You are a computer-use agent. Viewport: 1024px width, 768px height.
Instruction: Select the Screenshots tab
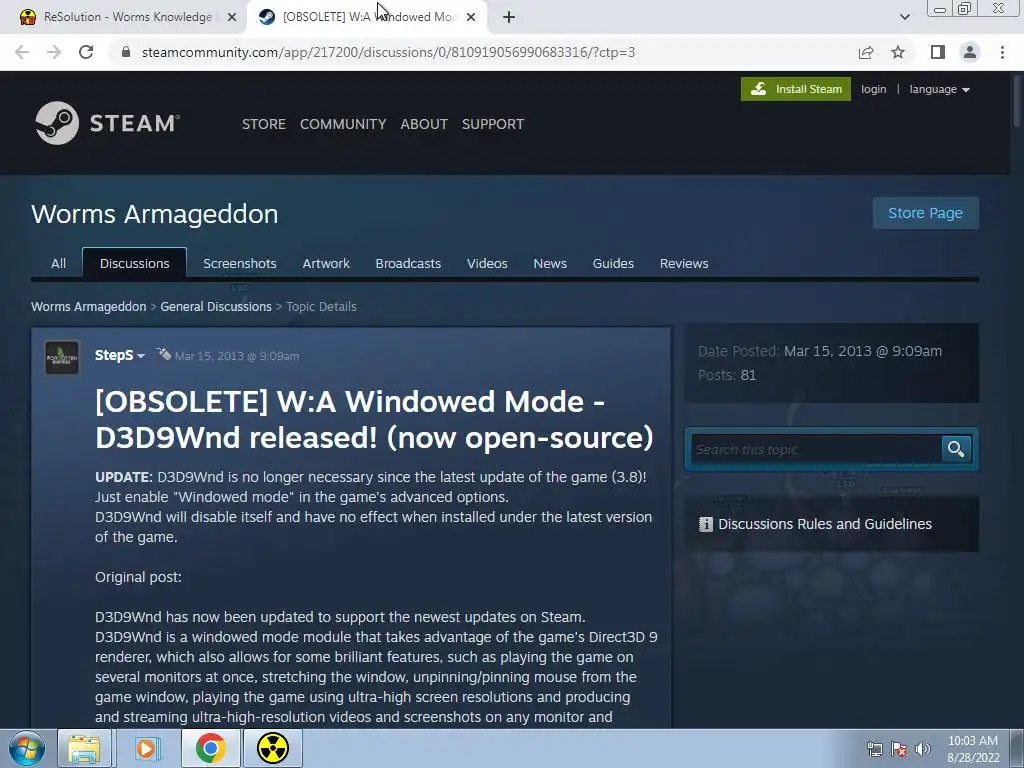[240, 263]
